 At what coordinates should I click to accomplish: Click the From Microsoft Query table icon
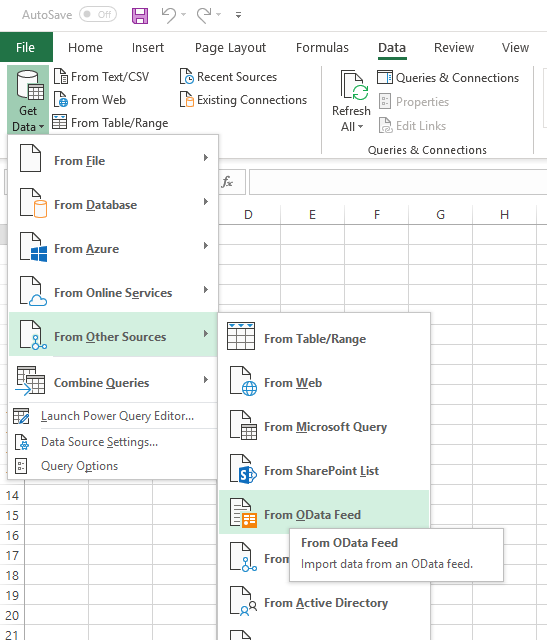click(x=243, y=425)
